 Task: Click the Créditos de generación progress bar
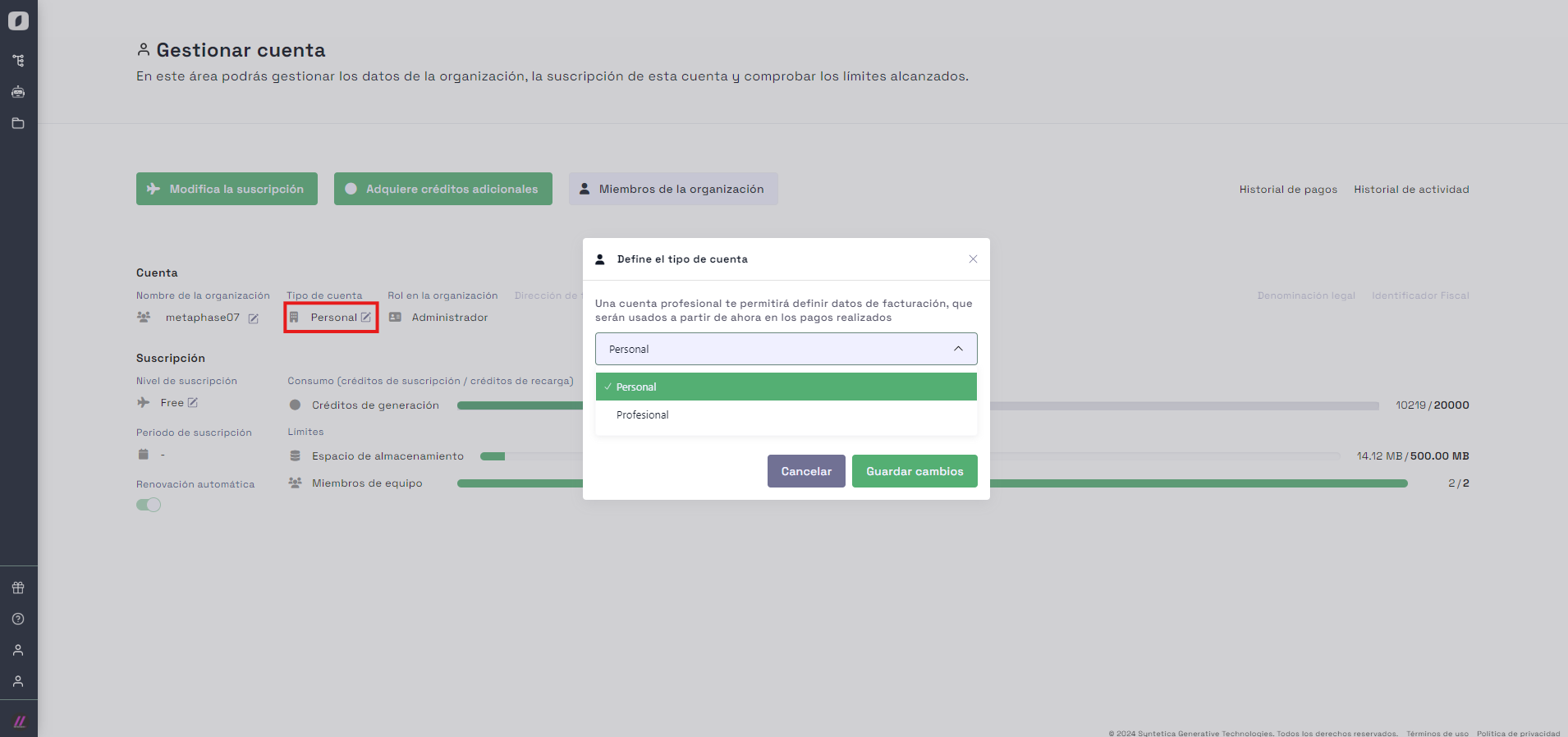click(x=918, y=405)
